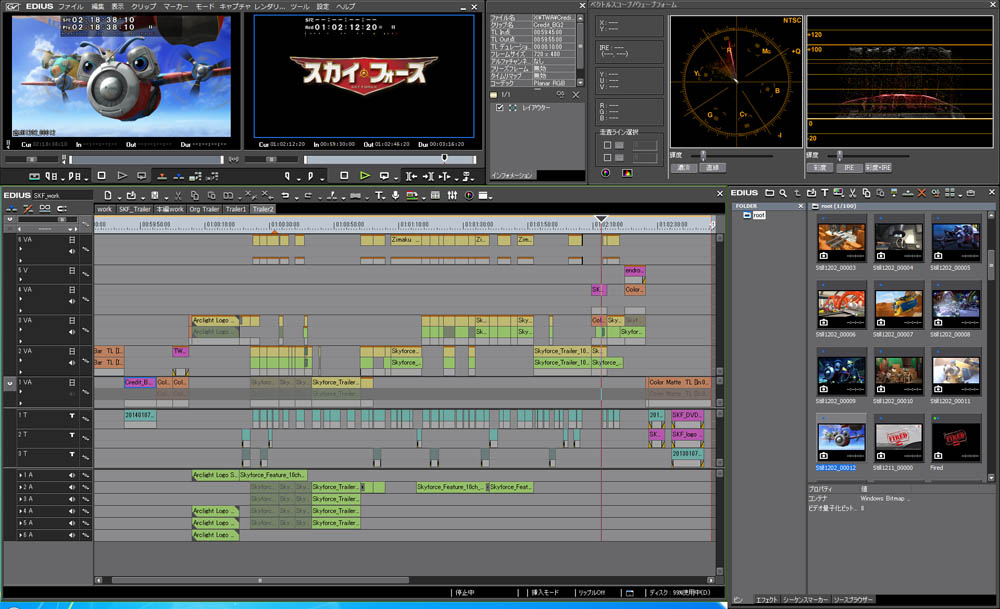The width and height of the screenshot is (1000, 609).
Task: Click the Voice-over microphone icon
Action: pyautogui.click(x=395, y=195)
